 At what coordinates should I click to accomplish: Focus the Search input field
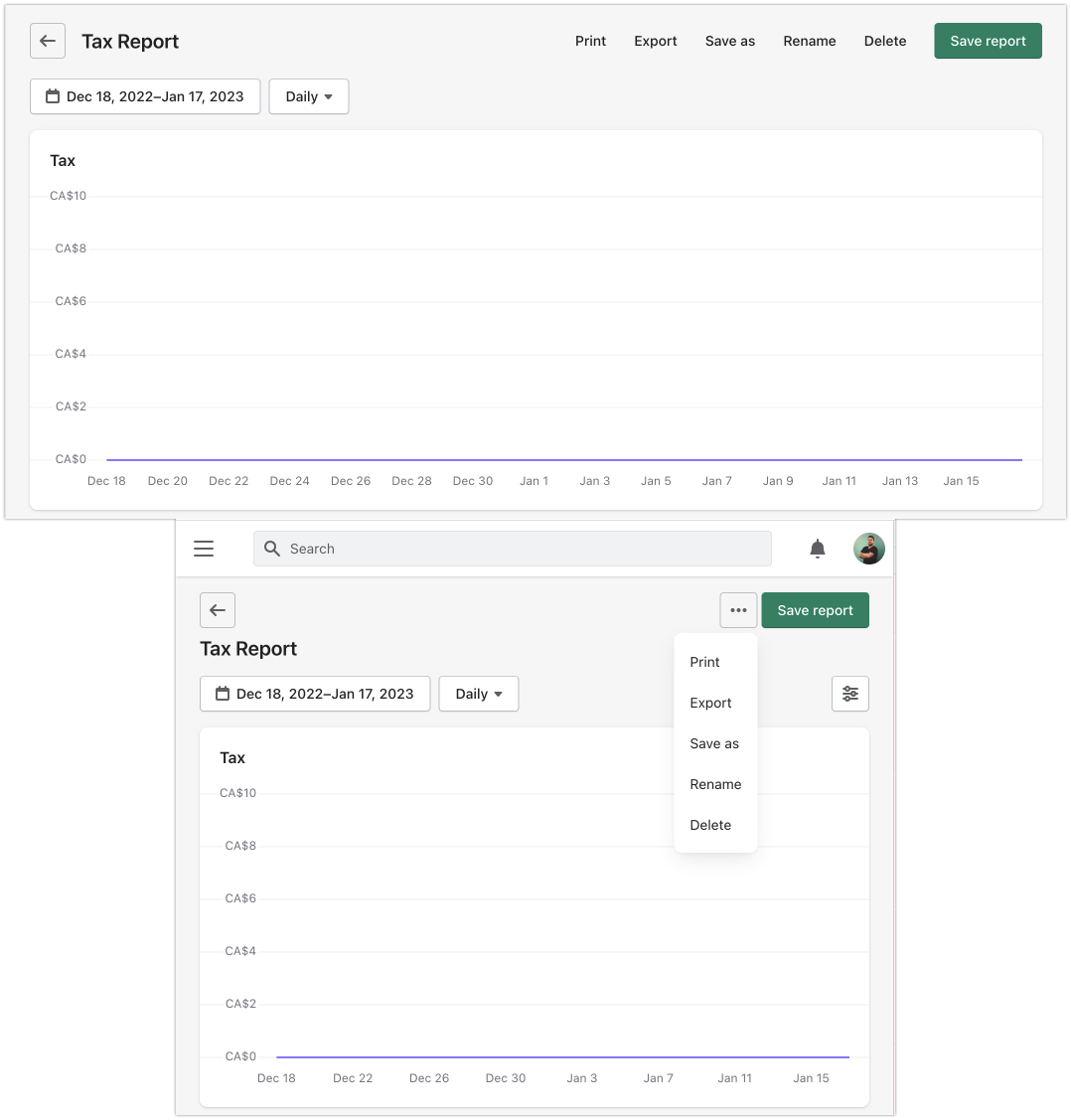527,549
